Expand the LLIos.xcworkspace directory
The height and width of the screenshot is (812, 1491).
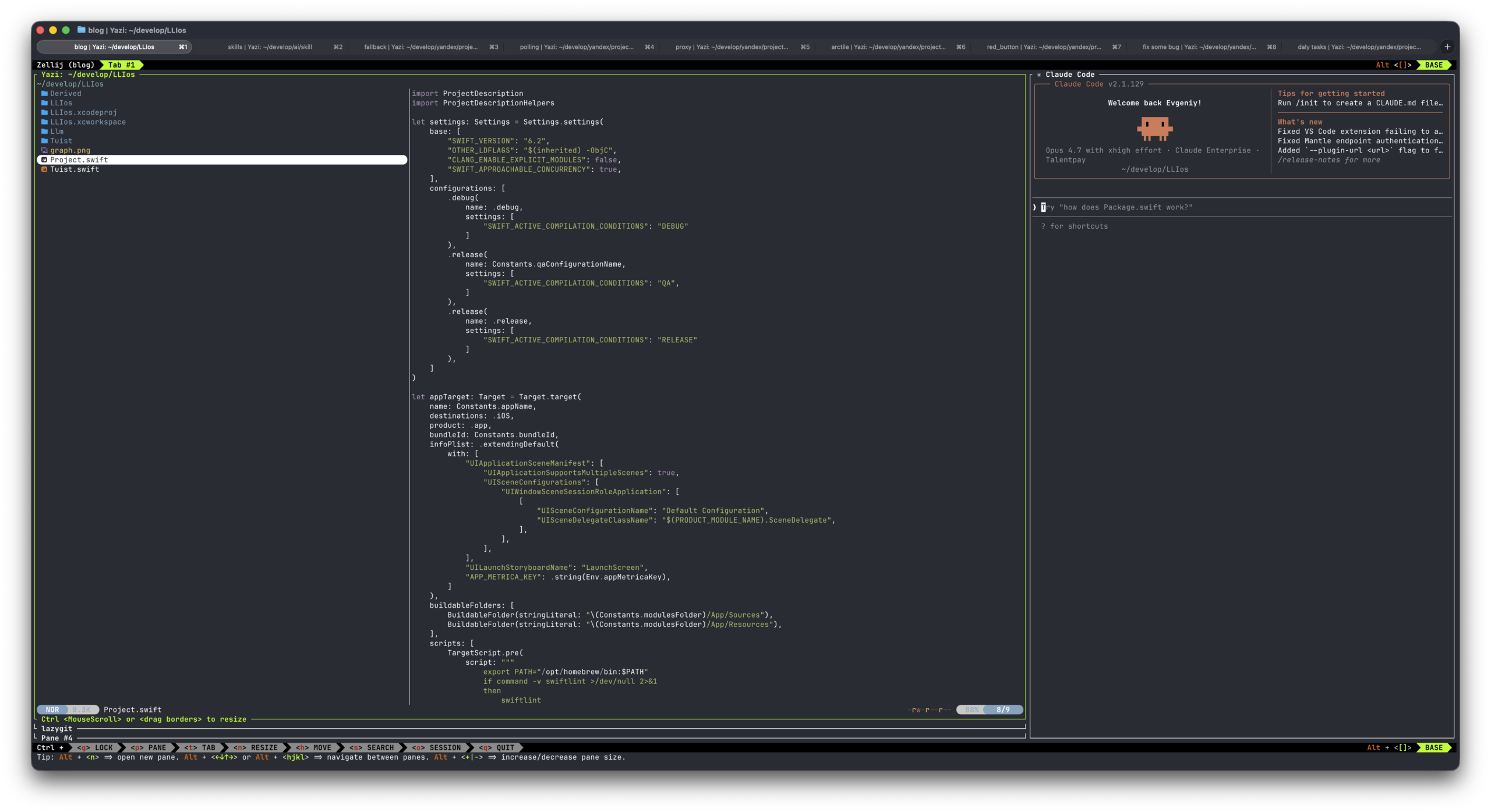coord(87,122)
